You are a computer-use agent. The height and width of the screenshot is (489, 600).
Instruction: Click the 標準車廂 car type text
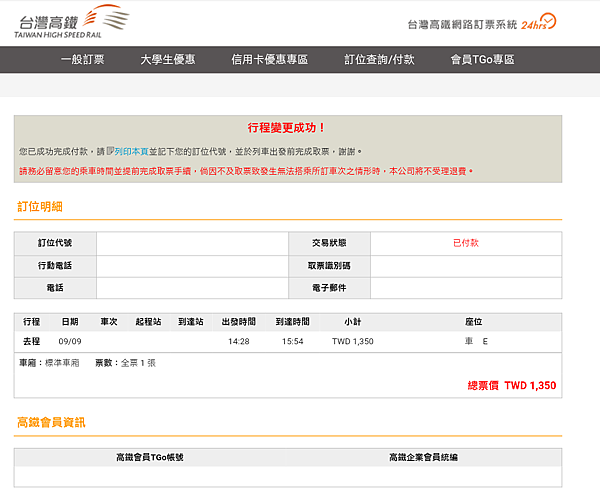click(62, 363)
